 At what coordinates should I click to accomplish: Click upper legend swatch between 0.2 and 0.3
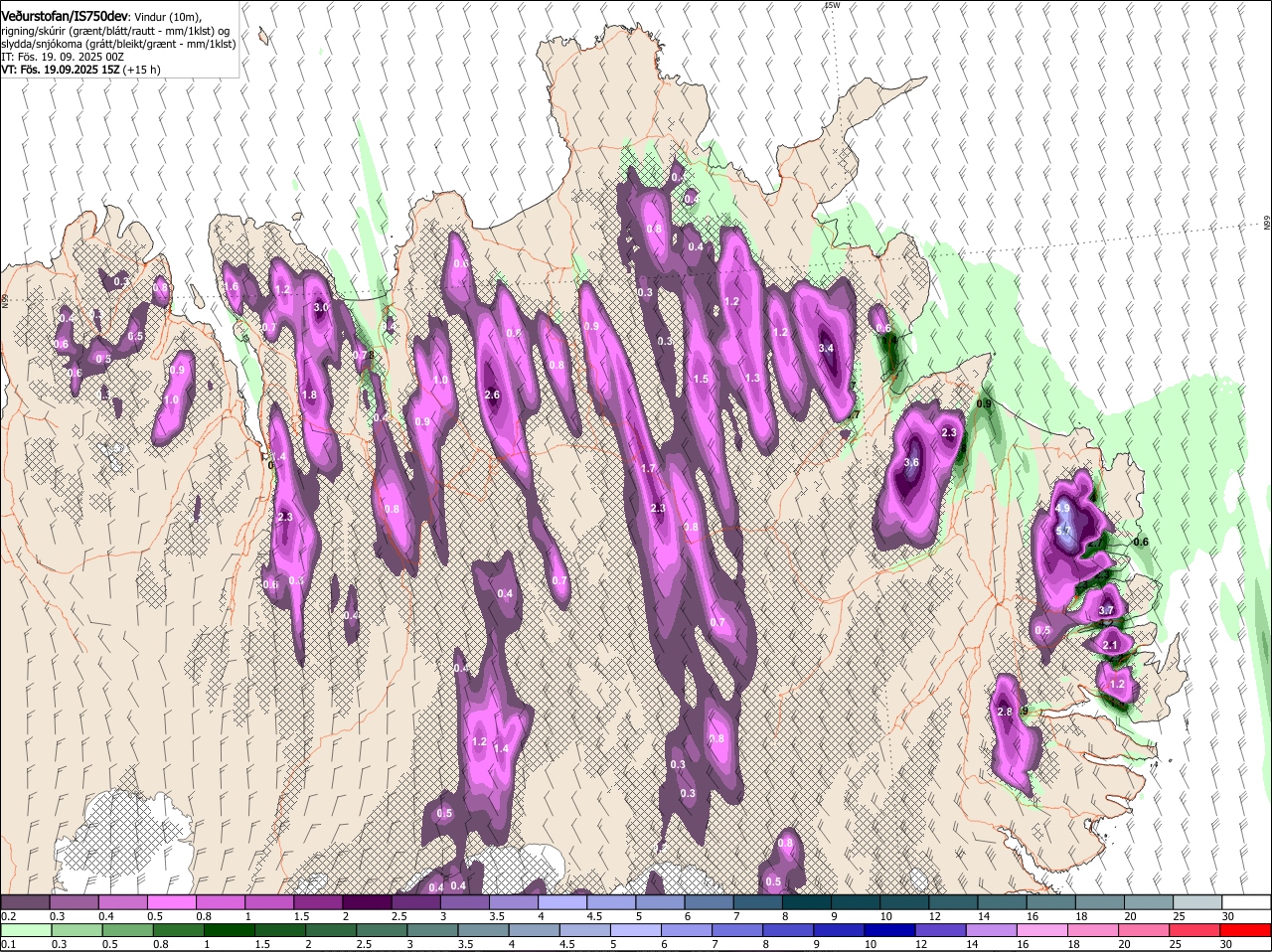click(25, 901)
